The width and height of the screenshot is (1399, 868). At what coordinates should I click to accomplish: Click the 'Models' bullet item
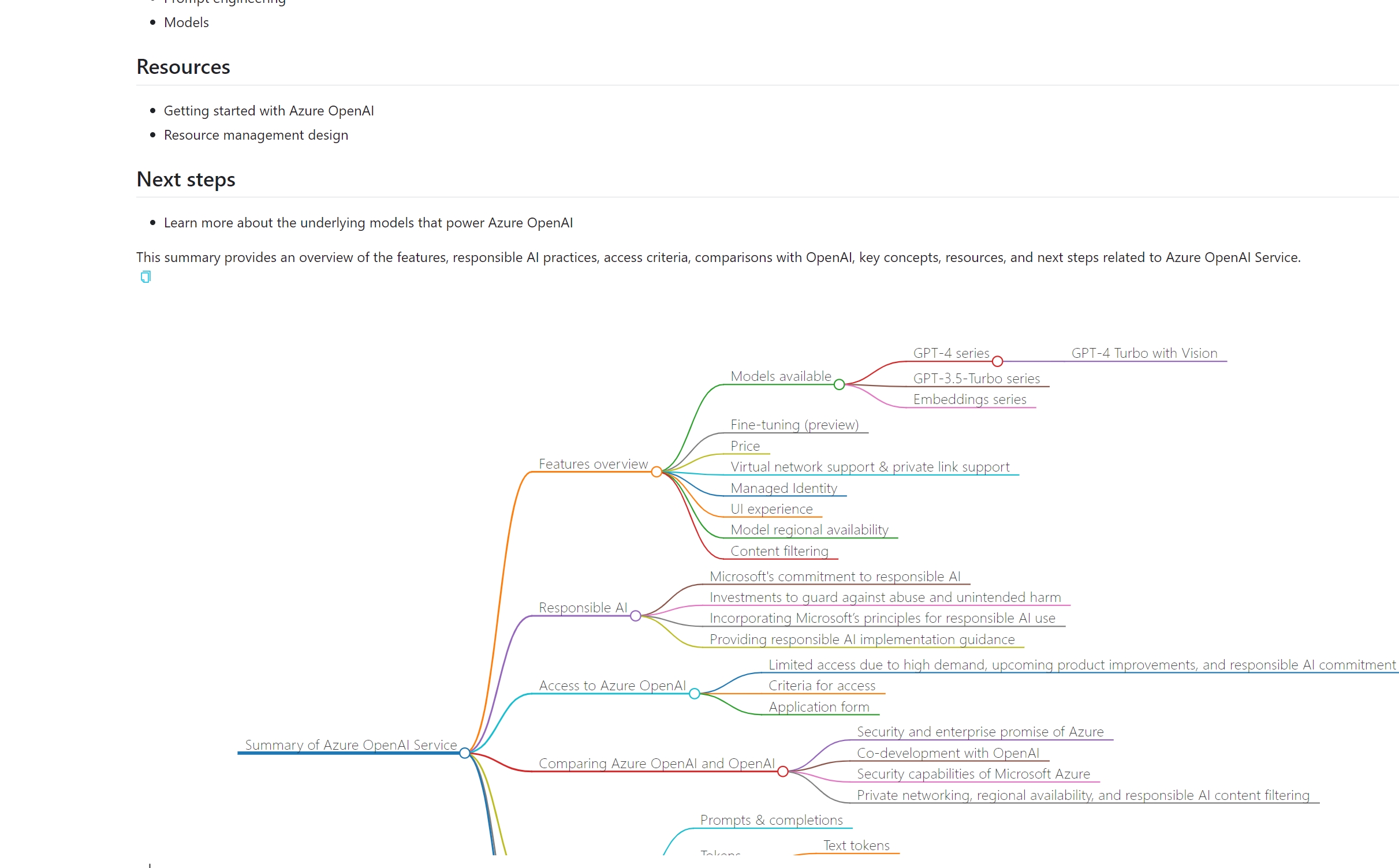[186, 23]
